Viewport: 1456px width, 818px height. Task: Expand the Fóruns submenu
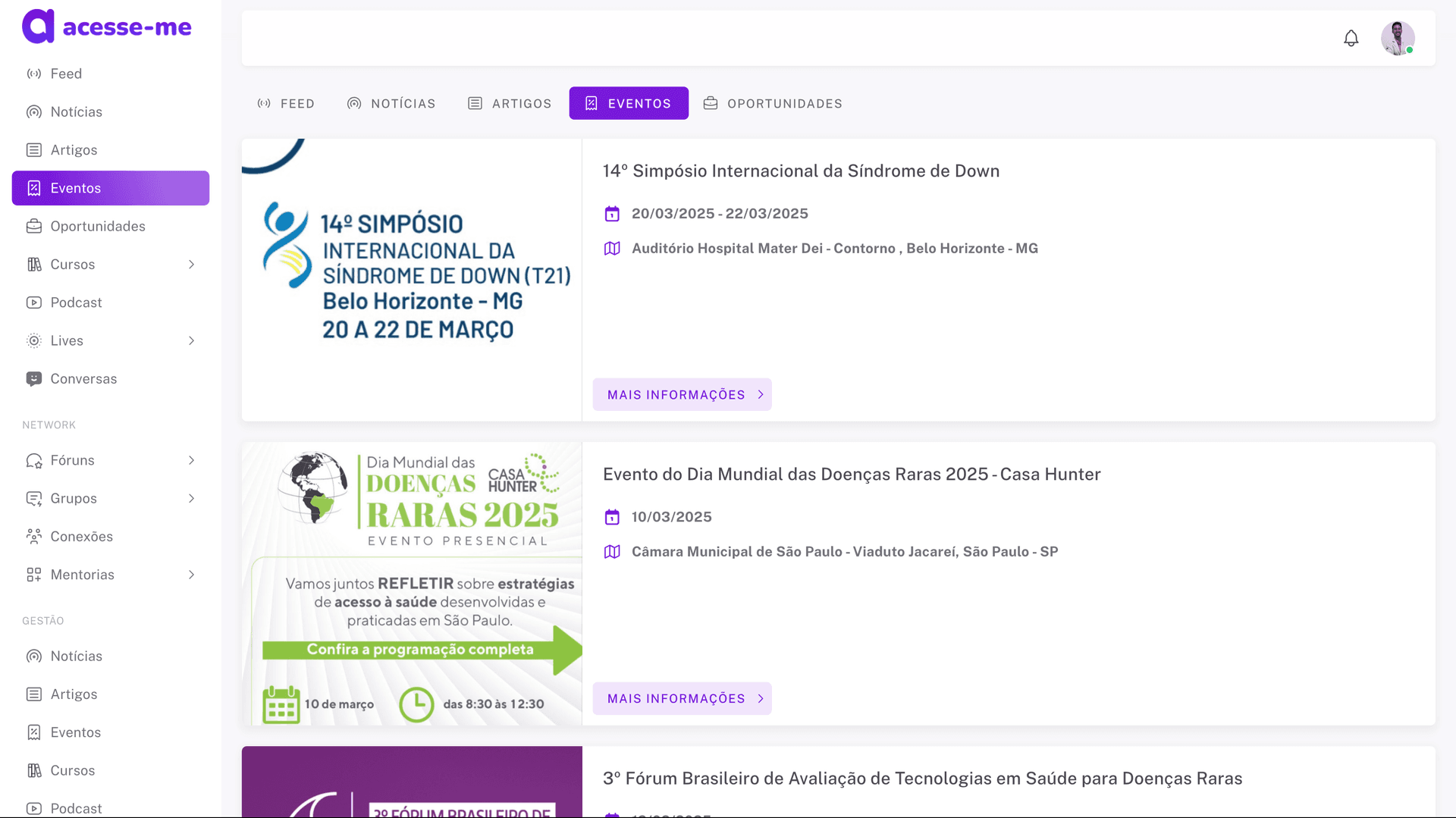191,461
